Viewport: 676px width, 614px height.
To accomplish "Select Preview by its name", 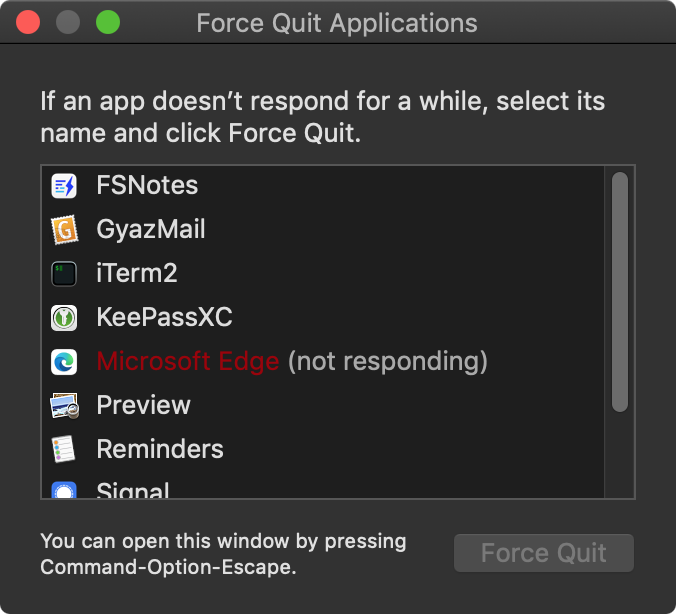I will (x=143, y=405).
